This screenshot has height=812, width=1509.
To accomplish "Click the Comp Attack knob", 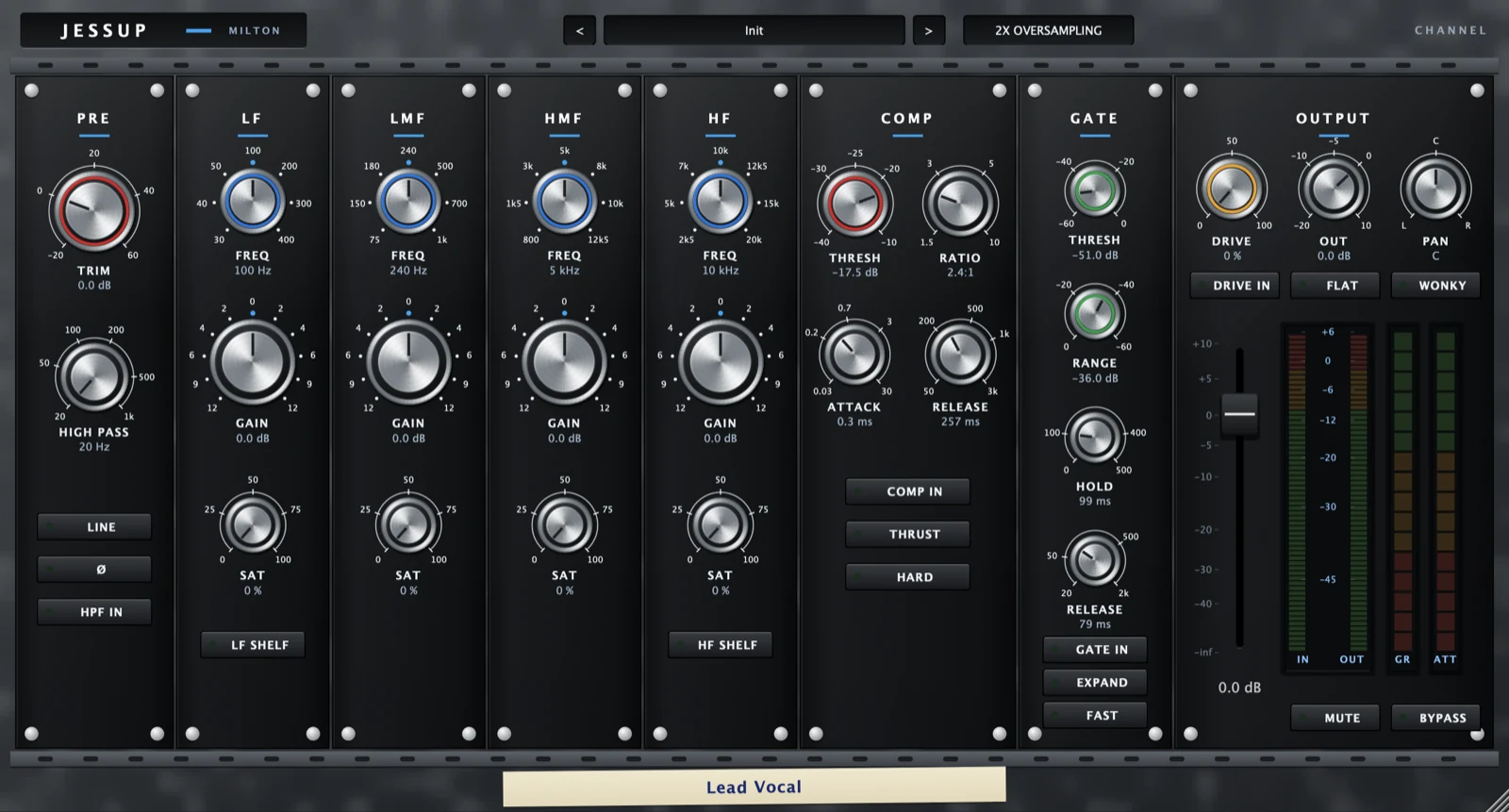I will [854, 355].
